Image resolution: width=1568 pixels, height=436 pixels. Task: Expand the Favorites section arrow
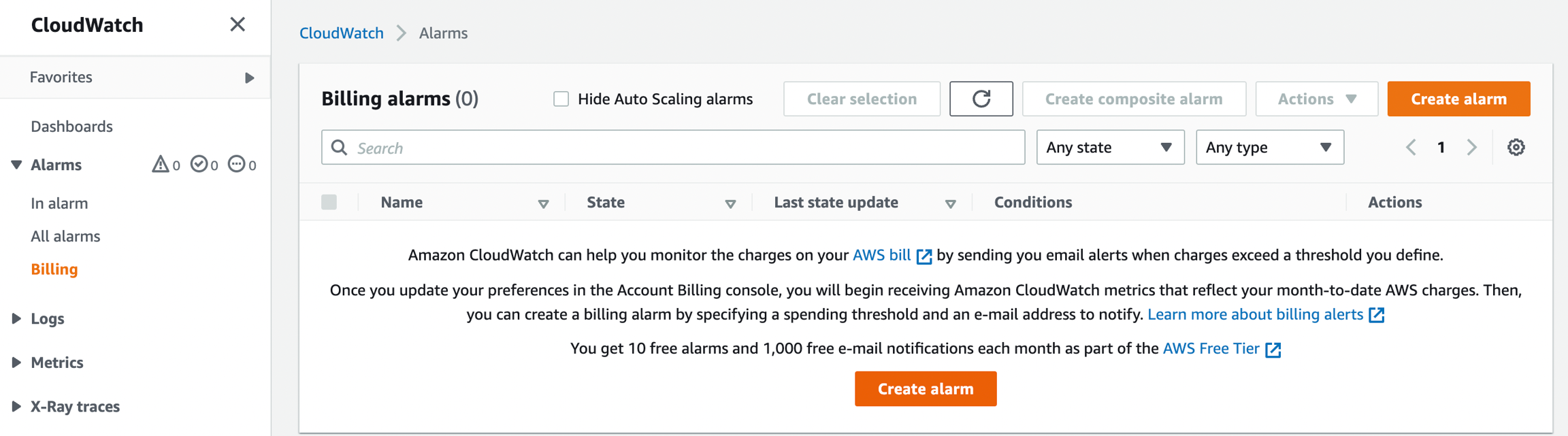click(250, 78)
